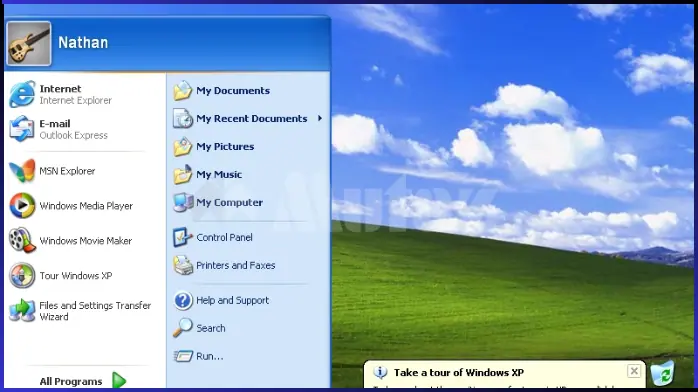Select E-mail menu label
The width and height of the screenshot is (698, 392).
point(55,124)
